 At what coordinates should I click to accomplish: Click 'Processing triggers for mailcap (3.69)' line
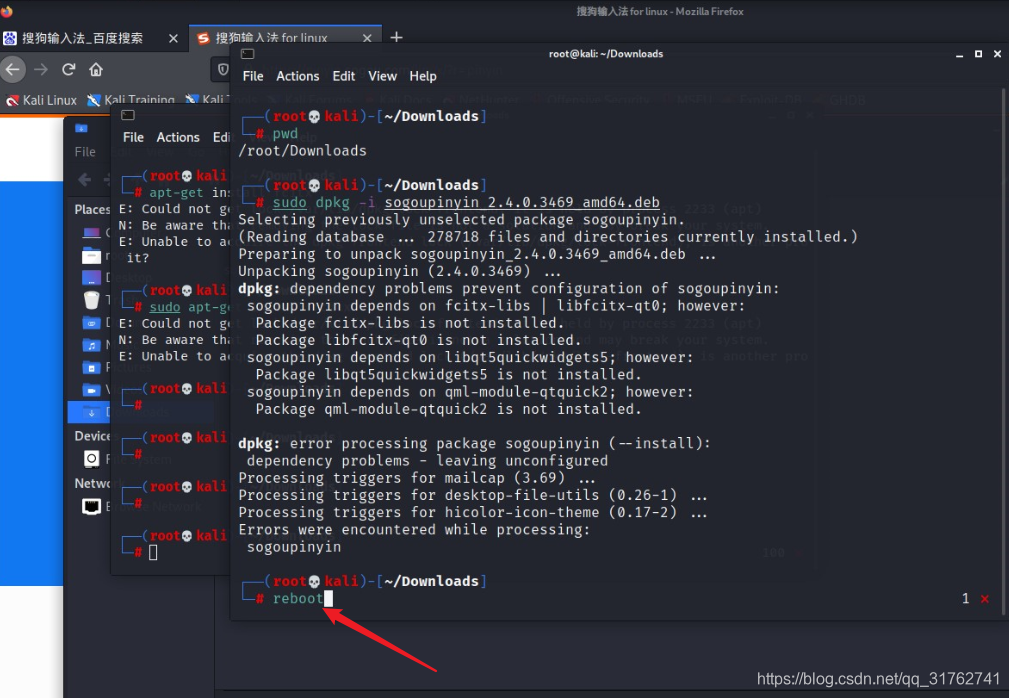pos(417,478)
